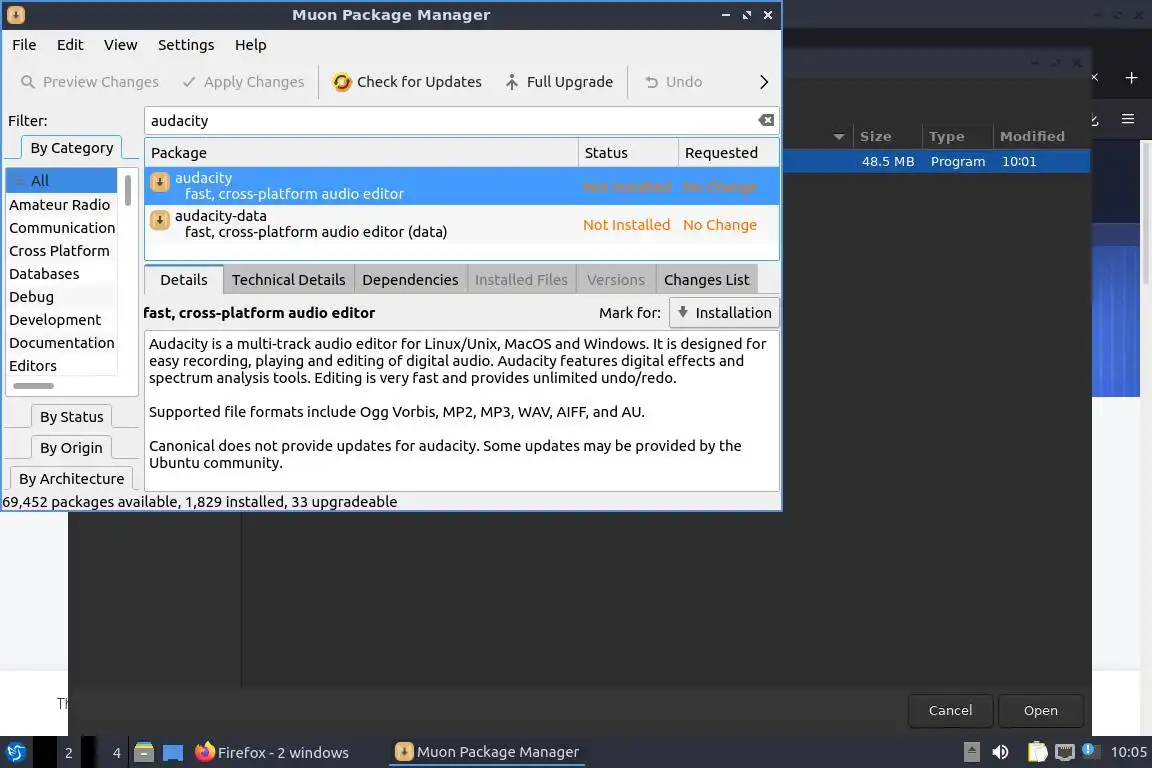Open the Lubuntu start menu icon
Screen dimensions: 1152x768
click(15, 753)
